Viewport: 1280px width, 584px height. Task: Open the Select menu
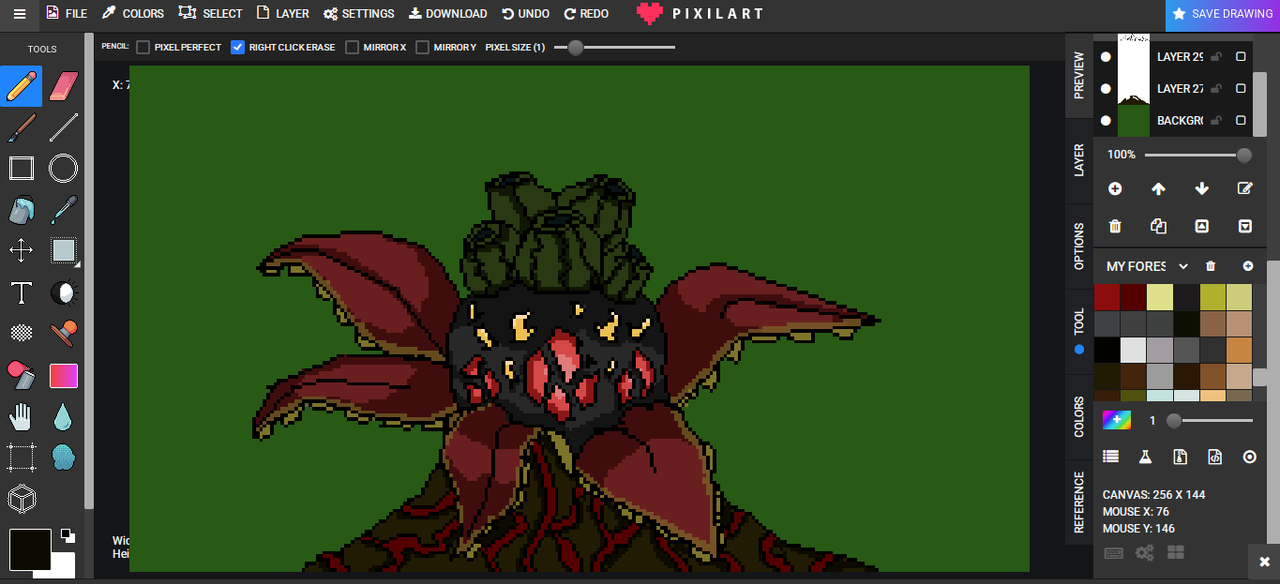210,14
